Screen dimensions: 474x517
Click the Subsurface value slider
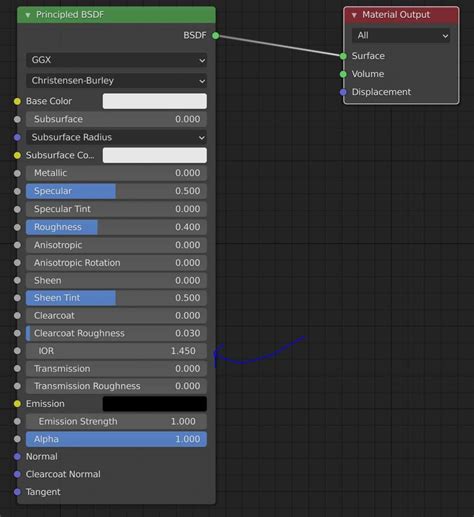116,119
